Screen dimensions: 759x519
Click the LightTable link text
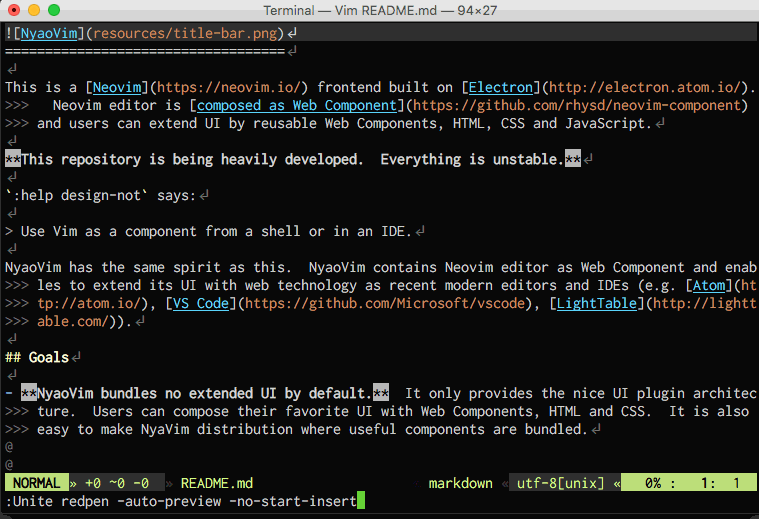point(596,304)
